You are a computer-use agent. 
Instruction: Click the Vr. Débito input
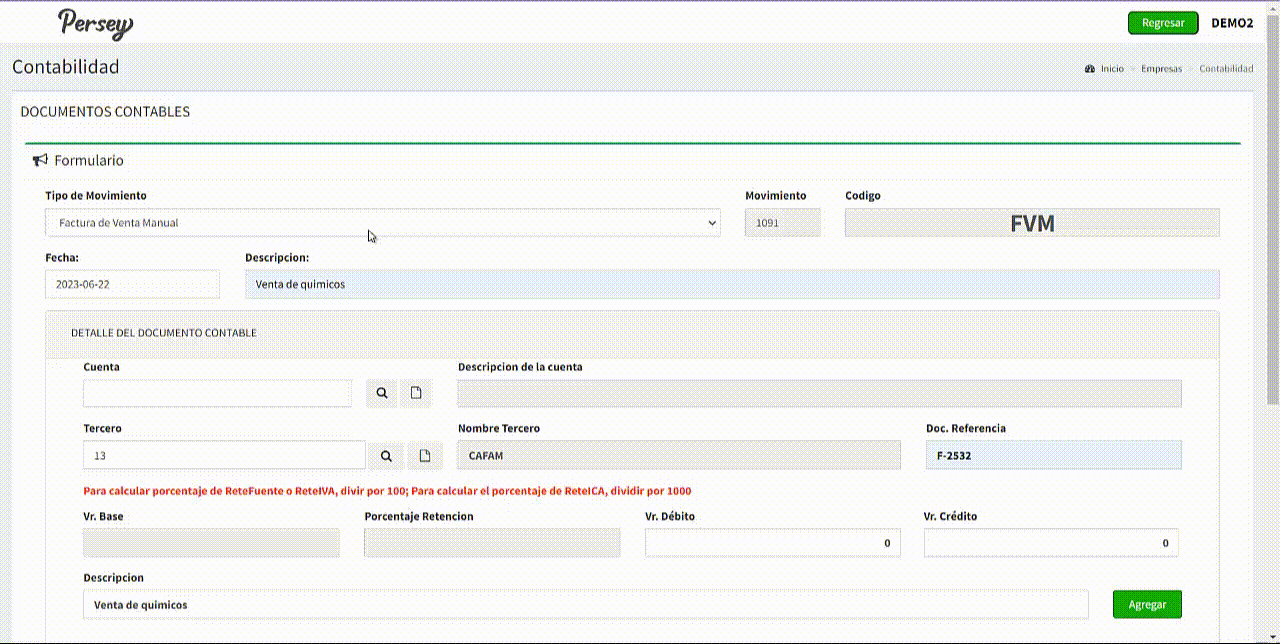pyautogui.click(x=772, y=543)
